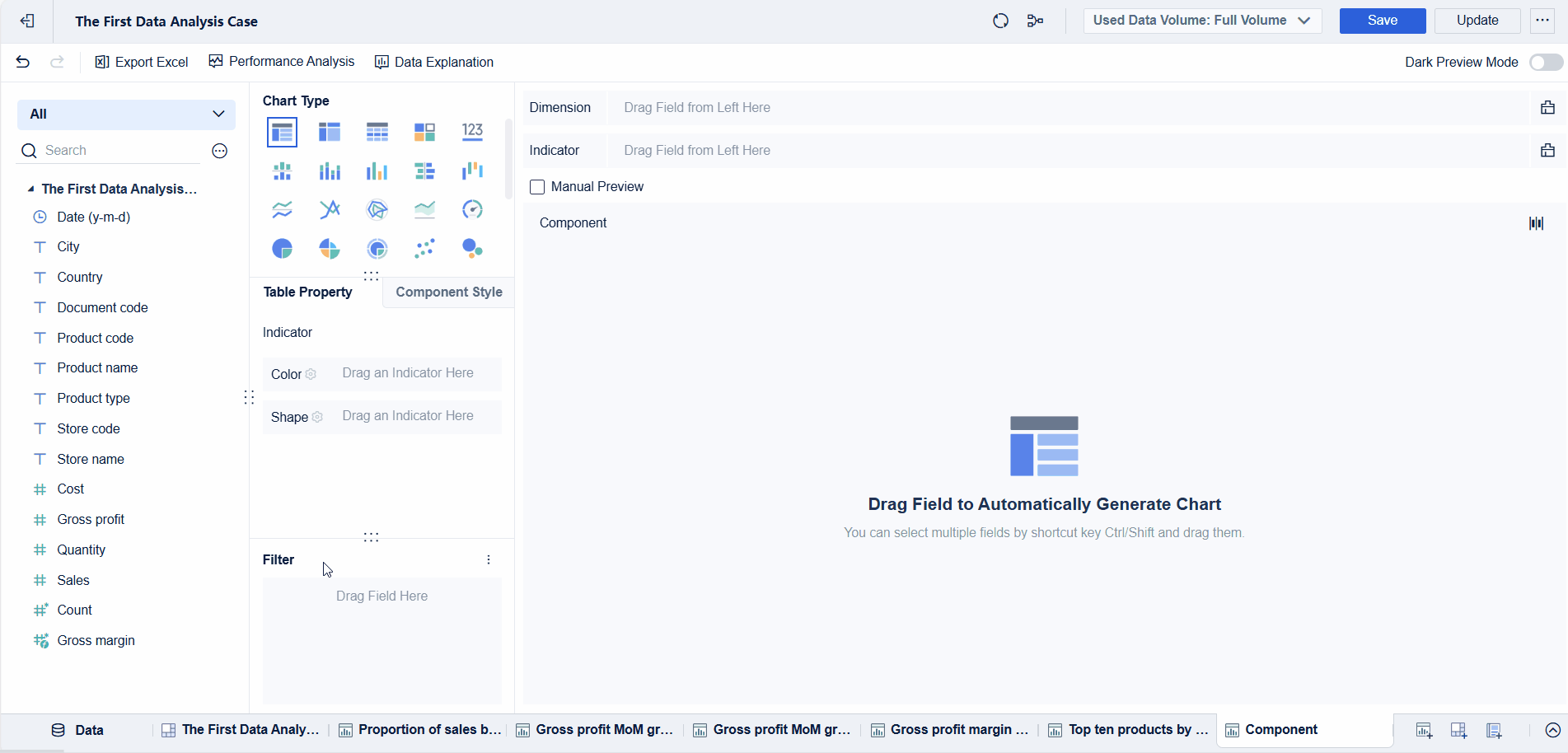Image resolution: width=1568 pixels, height=753 pixels.
Task: Click the Indicator row toolbox icon
Action: [1547, 151]
